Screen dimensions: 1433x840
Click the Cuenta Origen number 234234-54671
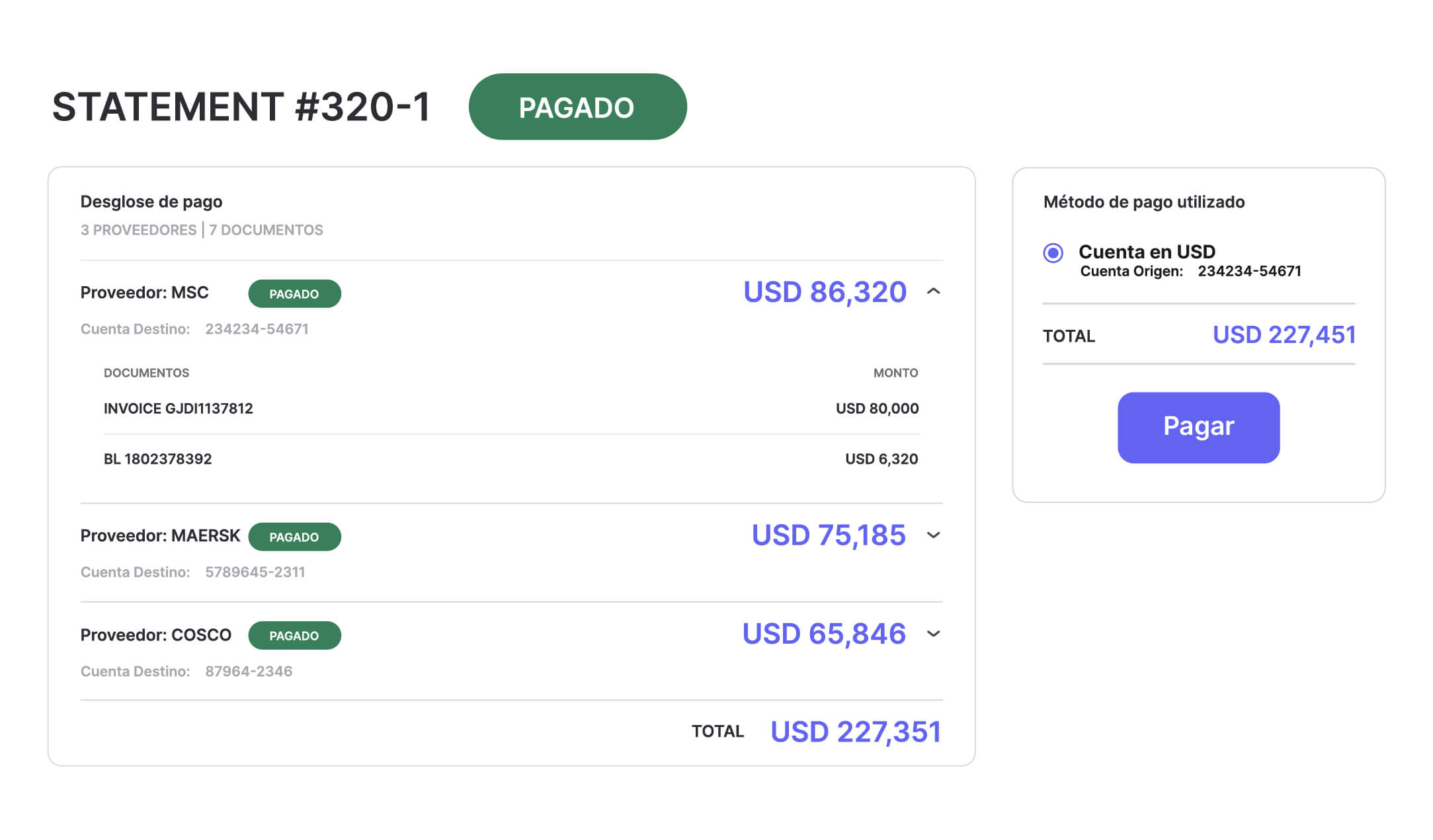point(1249,271)
